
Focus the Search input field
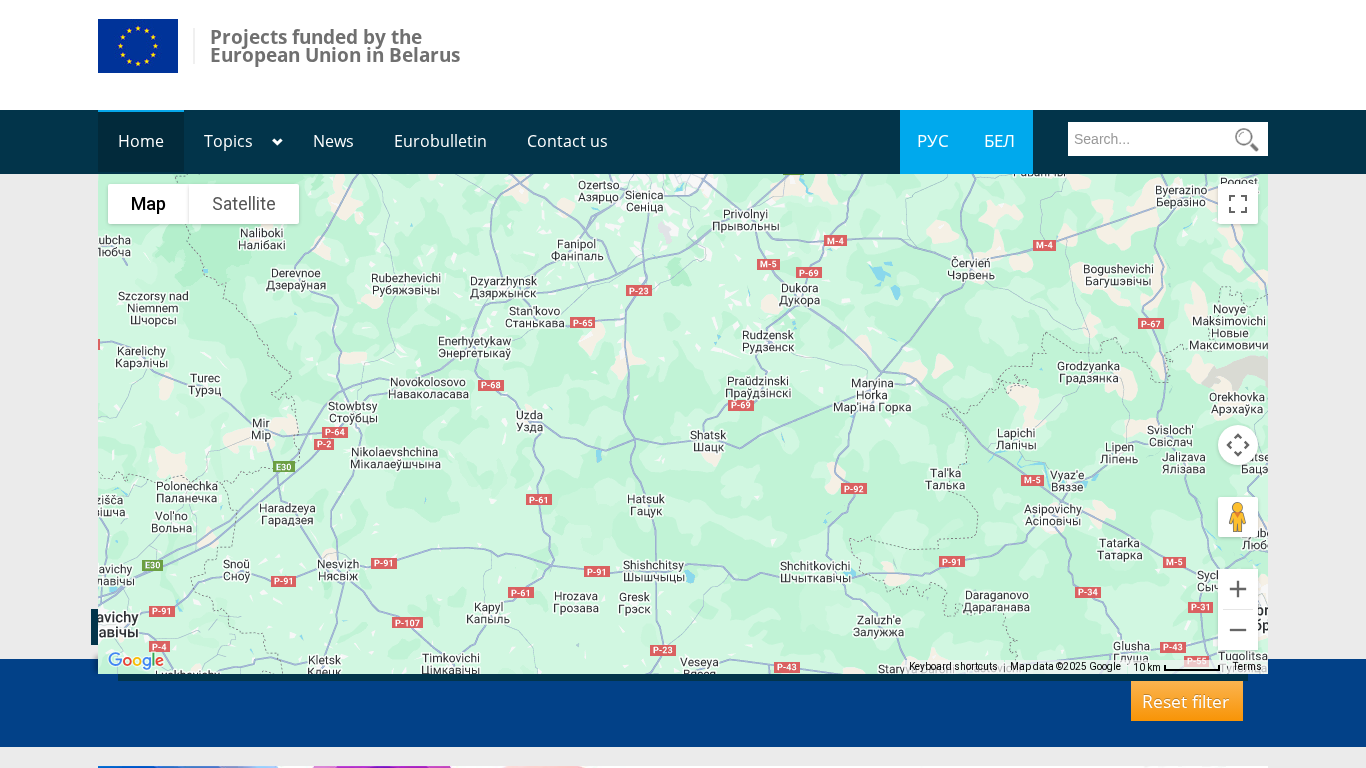[x=1150, y=139]
